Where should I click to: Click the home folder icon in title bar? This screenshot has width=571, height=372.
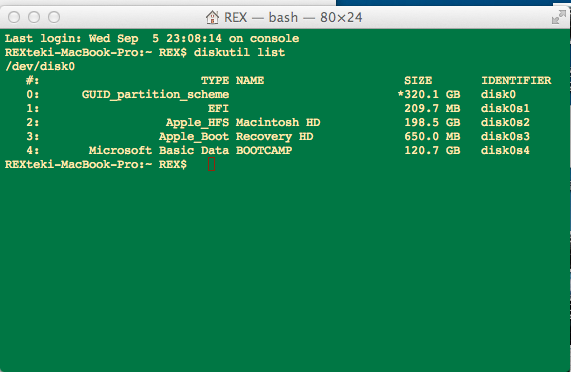coord(212,17)
